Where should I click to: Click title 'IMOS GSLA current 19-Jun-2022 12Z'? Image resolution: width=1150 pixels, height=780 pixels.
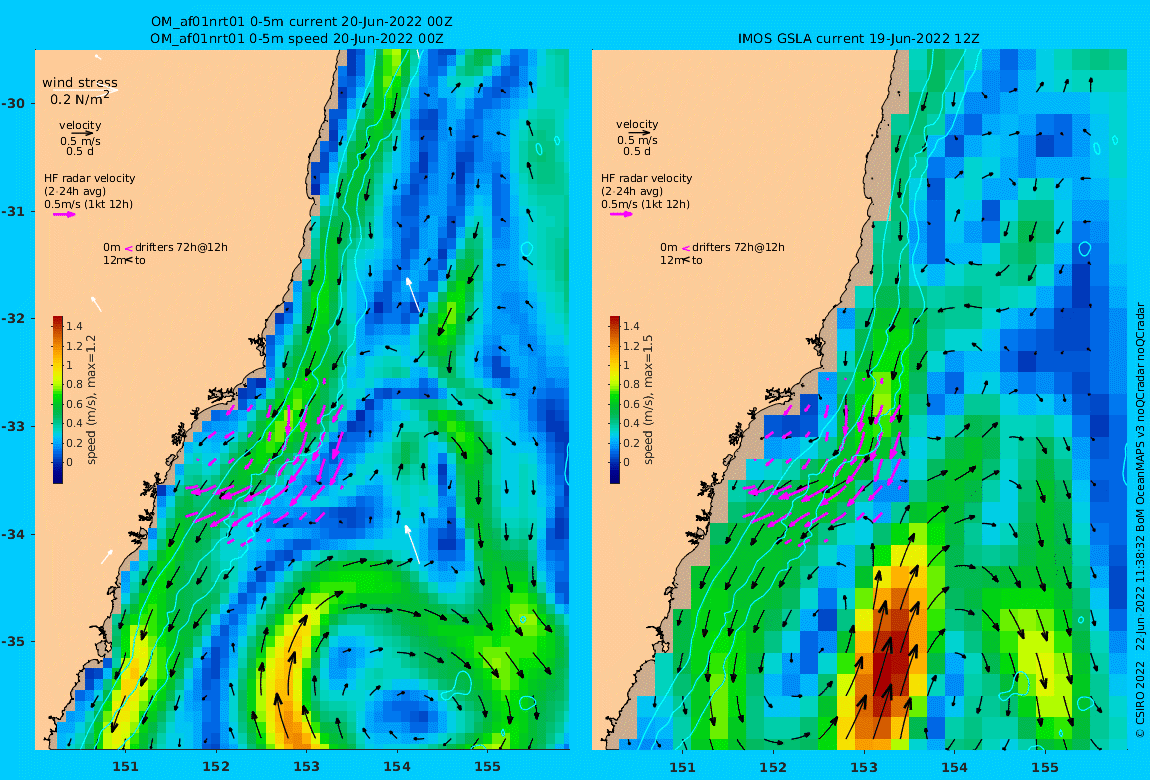(x=858, y=38)
